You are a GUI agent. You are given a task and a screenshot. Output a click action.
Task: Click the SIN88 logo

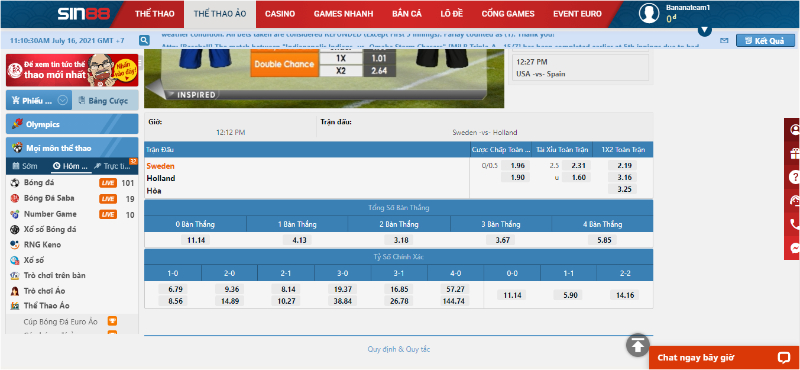(x=83, y=14)
